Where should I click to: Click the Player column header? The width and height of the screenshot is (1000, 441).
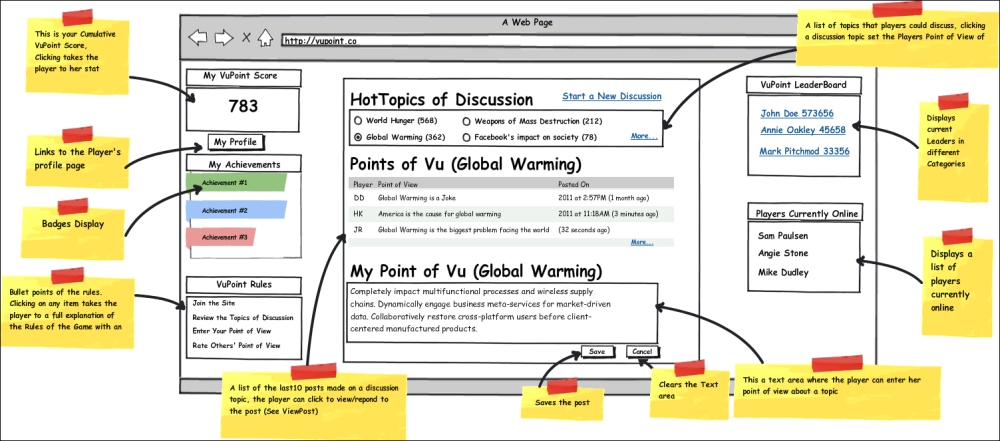[362, 183]
